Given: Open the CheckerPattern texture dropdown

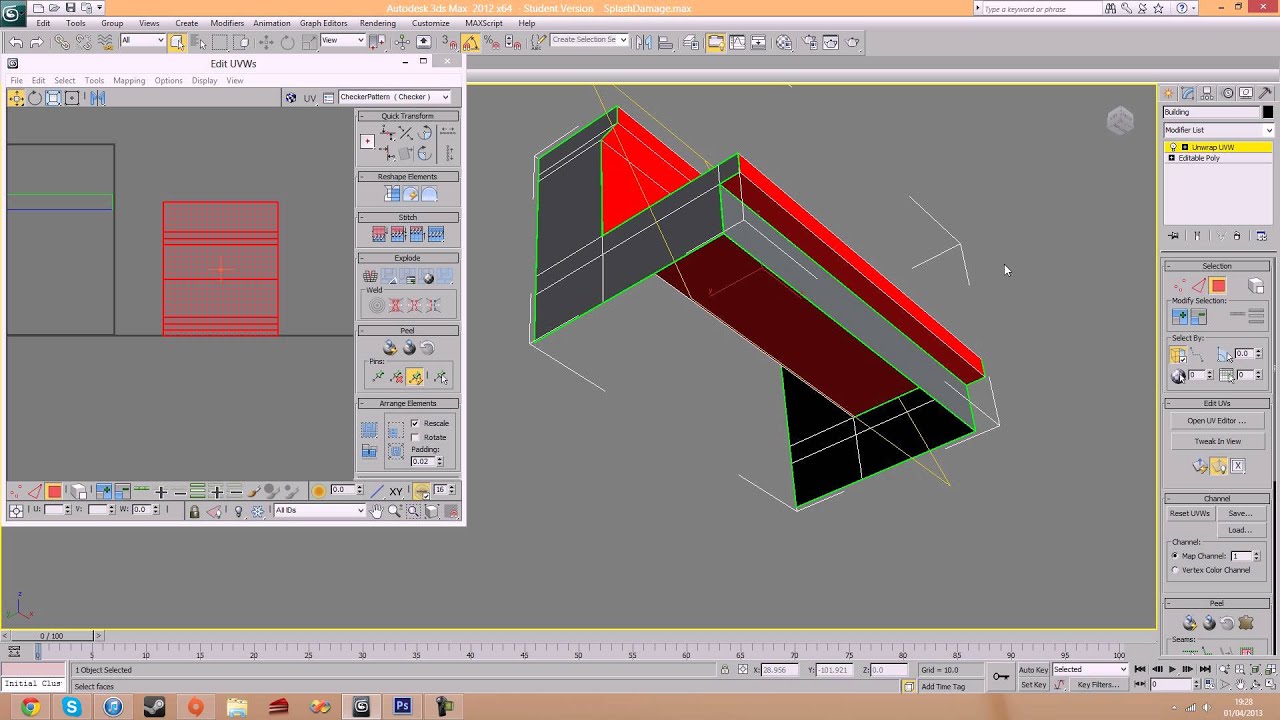Looking at the screenshot, I should coord(394,97).
